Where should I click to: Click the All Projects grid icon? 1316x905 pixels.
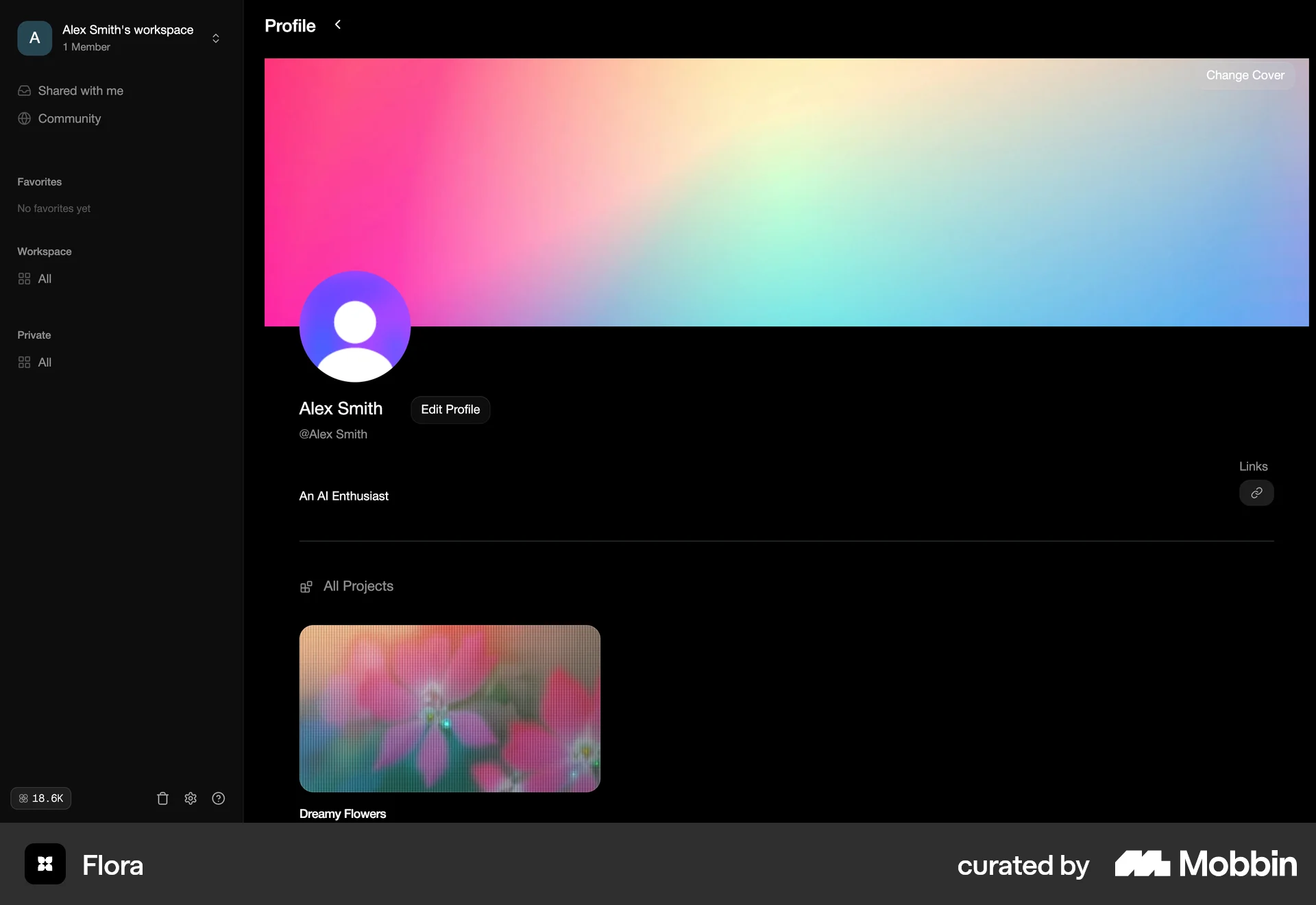point(306,587)
